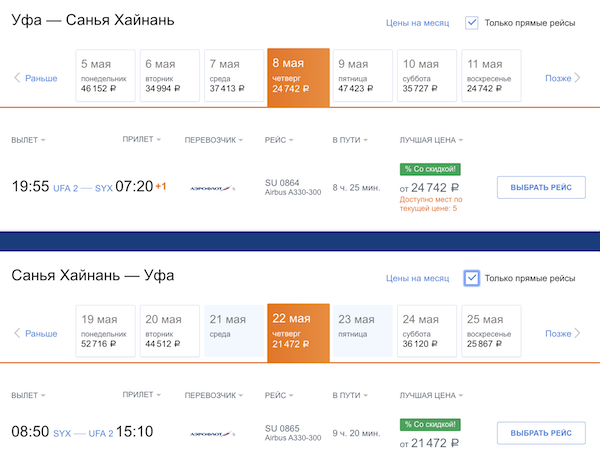Screen dimensions: 600x465
Task: Click the left arrow beside Раньше in Уфа — Санья section
Action: 17,78
